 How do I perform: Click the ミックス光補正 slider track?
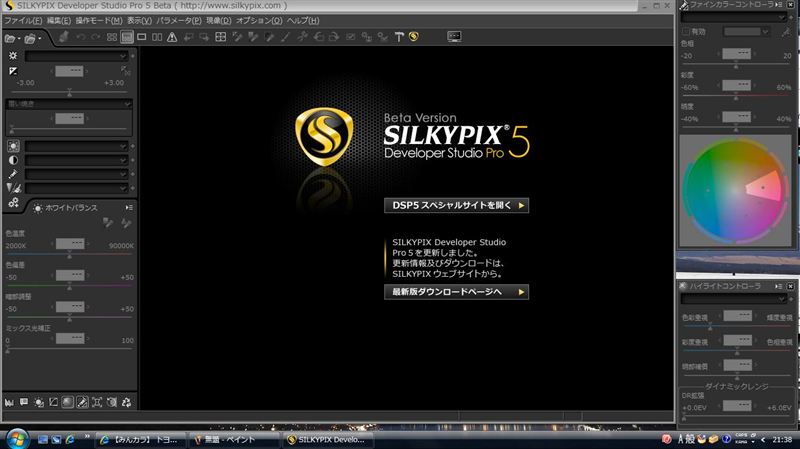[69, 349]
